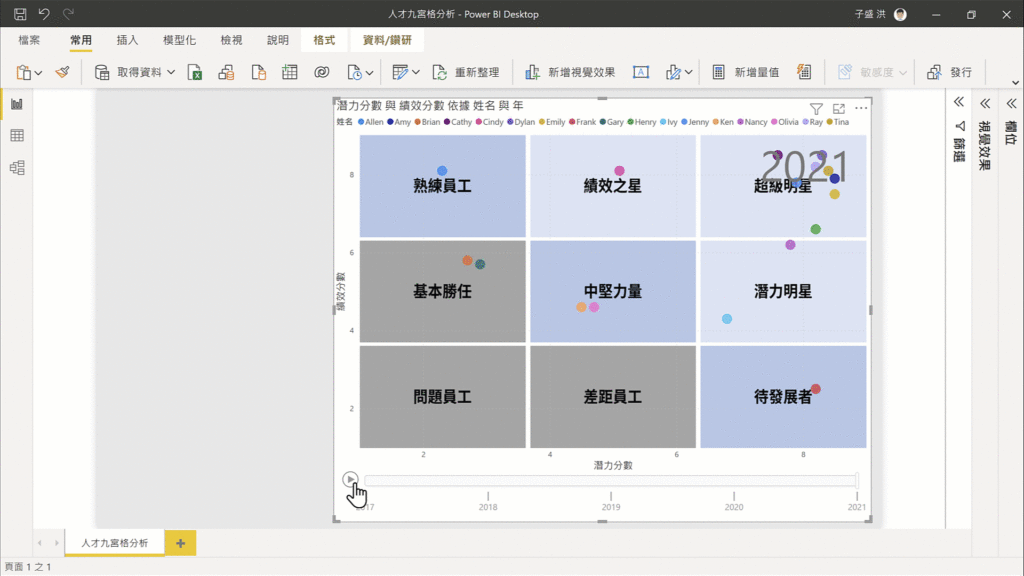Click the red data point in 待發展者
This screenshot has height=576, width=1024.
click(816, 389)
